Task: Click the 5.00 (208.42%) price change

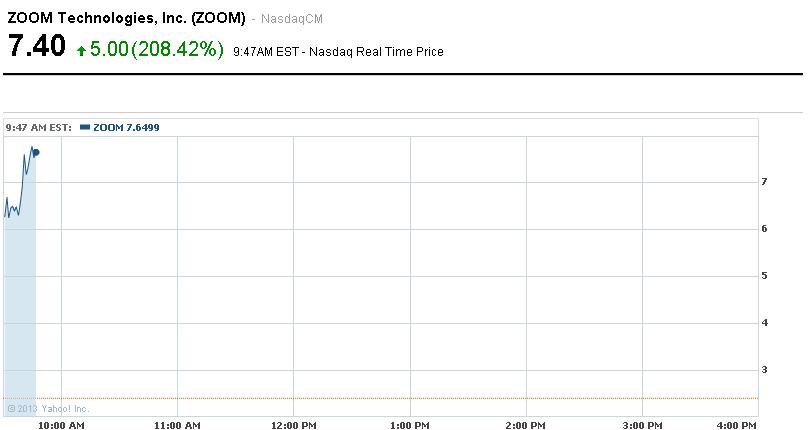Action: click(x=157, y=48)
